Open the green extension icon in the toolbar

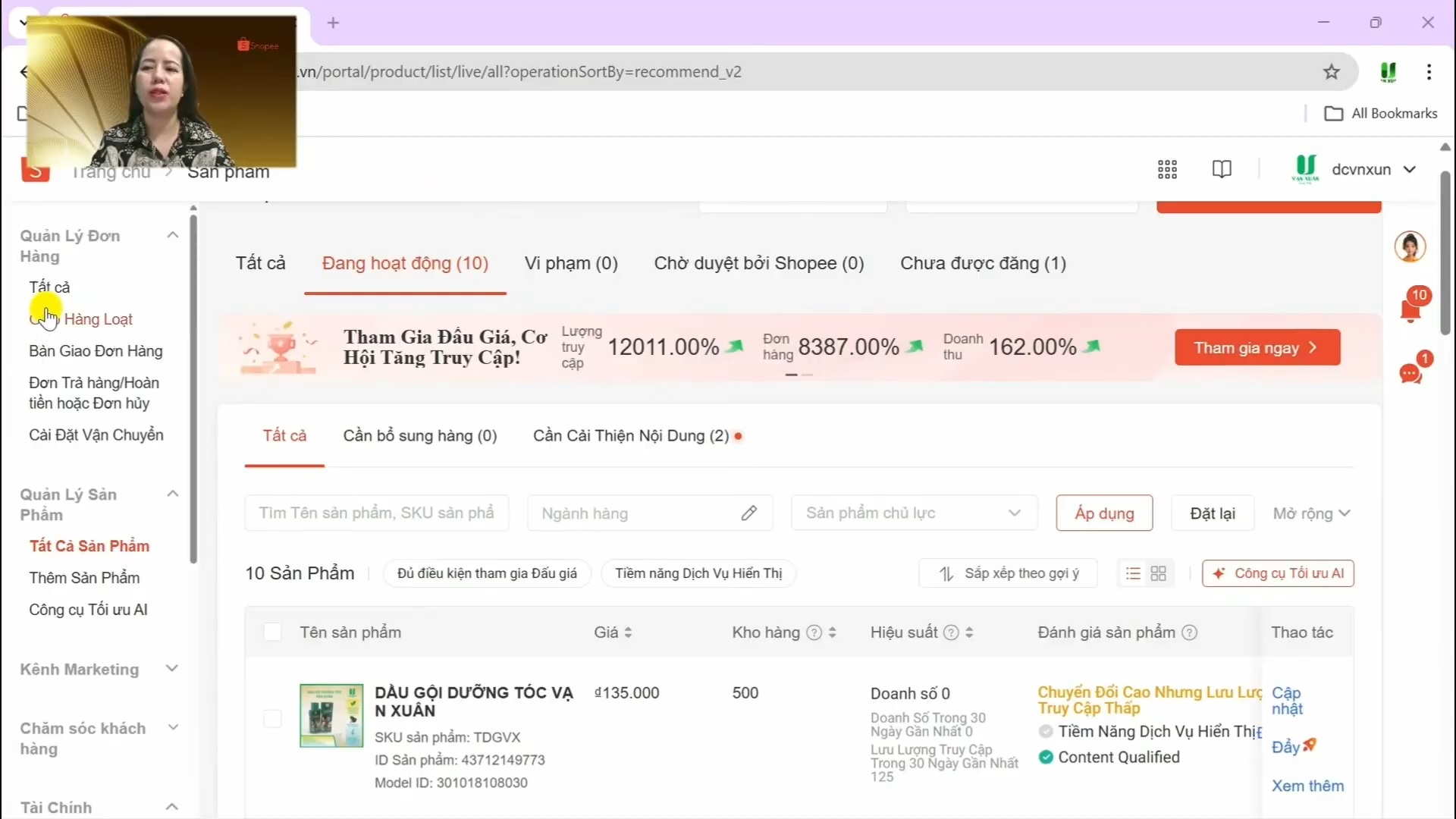[x=1389, y=72]
